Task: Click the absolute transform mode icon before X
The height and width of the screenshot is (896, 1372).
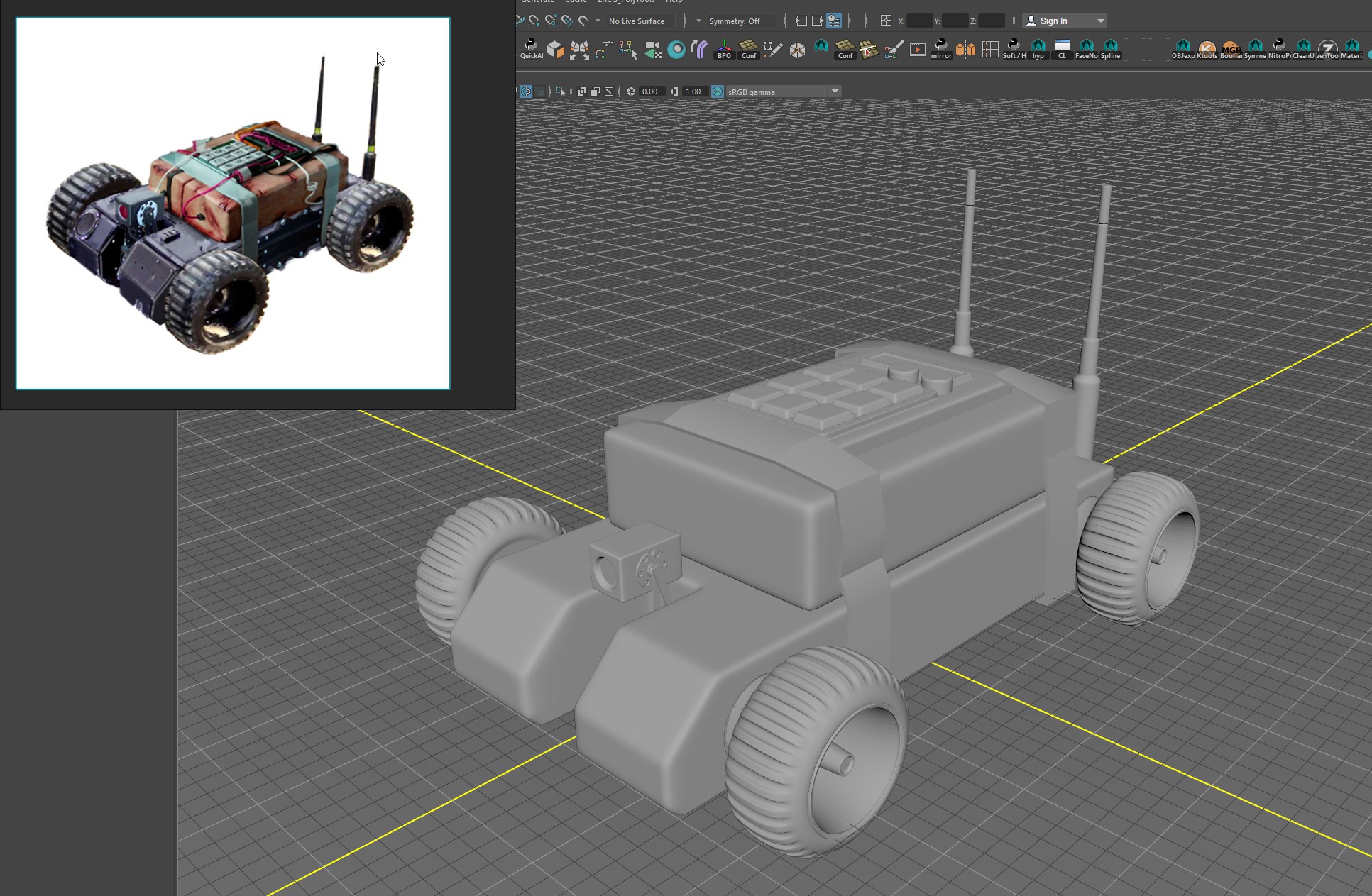Action: click(886, 21)
